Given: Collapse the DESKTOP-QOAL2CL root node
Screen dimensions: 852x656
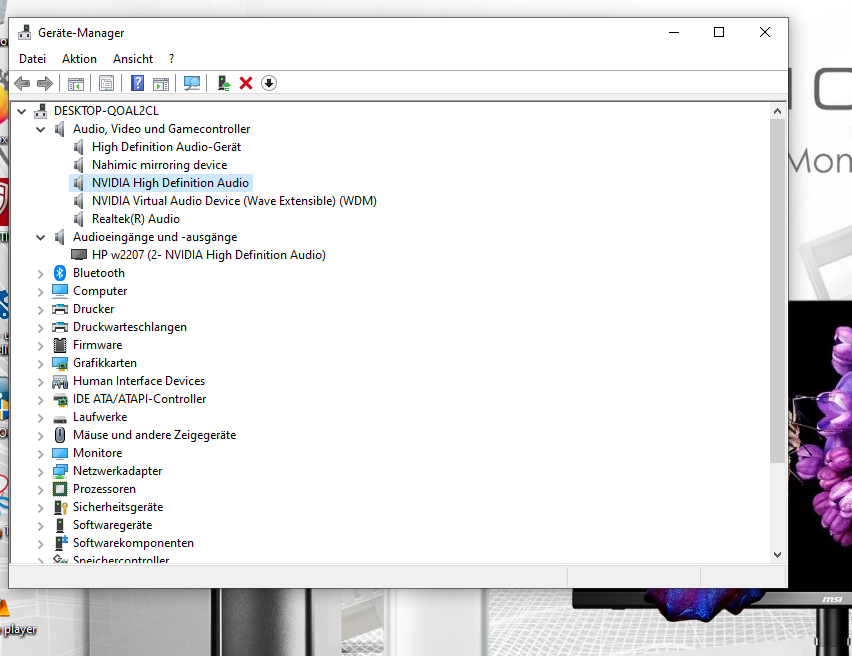Looking at the screenshot, I should pyautogui.click(x=22, y=111).
